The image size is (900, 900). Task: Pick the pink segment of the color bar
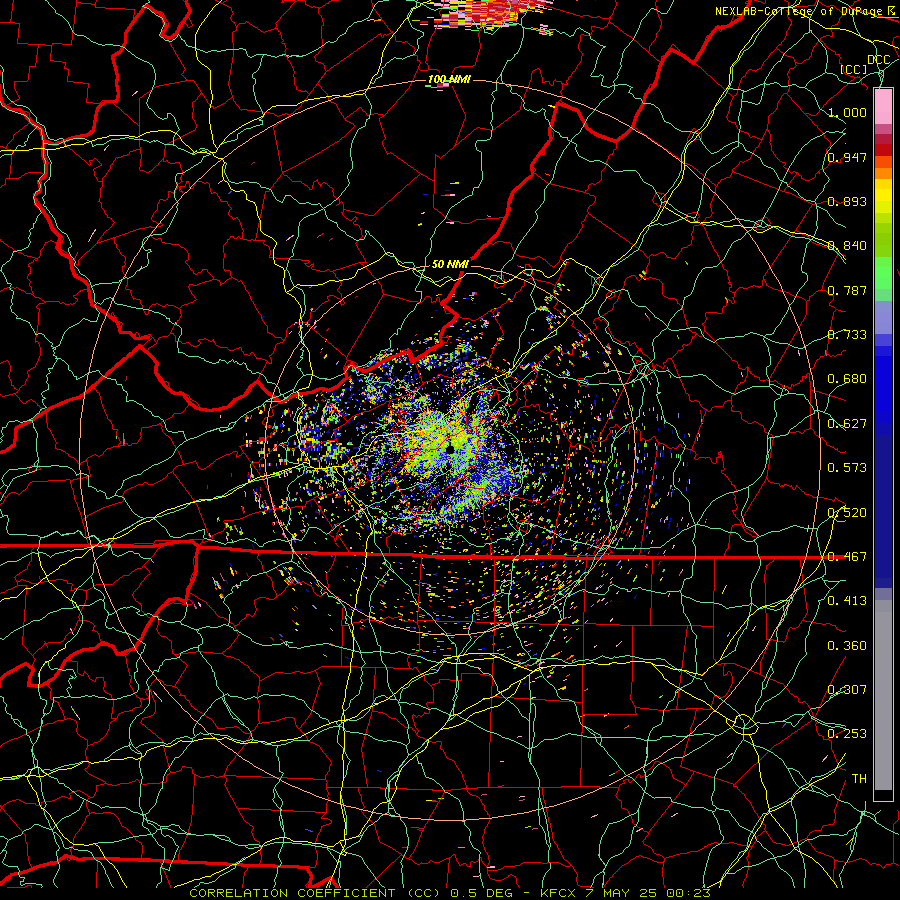coord(883,107)
